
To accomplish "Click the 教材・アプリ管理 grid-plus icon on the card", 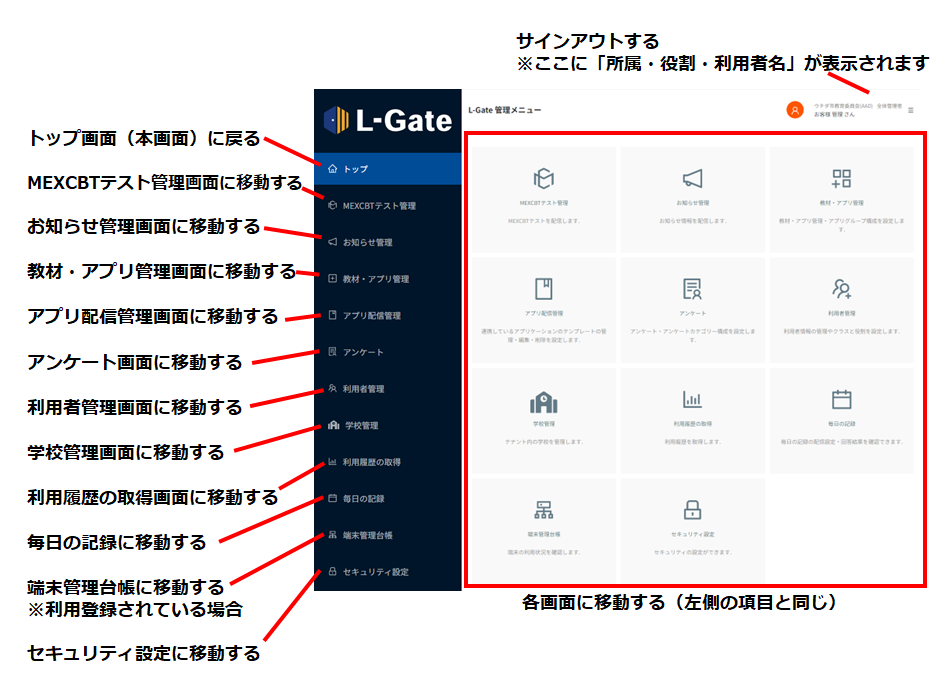I will pos(842,178).
